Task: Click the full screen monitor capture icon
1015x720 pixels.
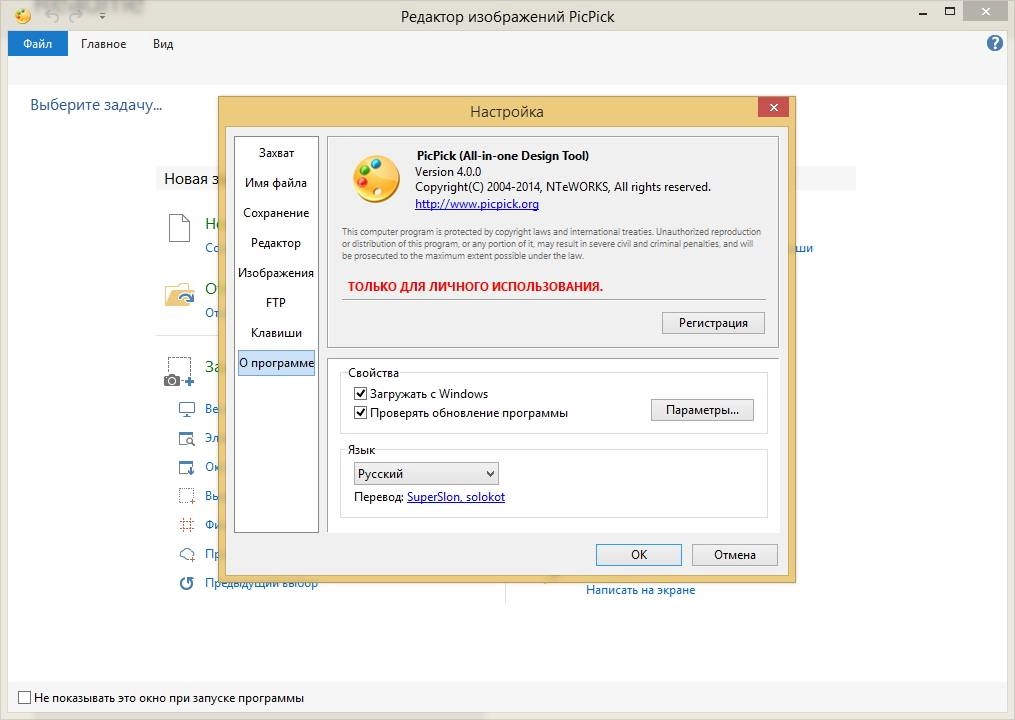Action: tap(186, 409)
